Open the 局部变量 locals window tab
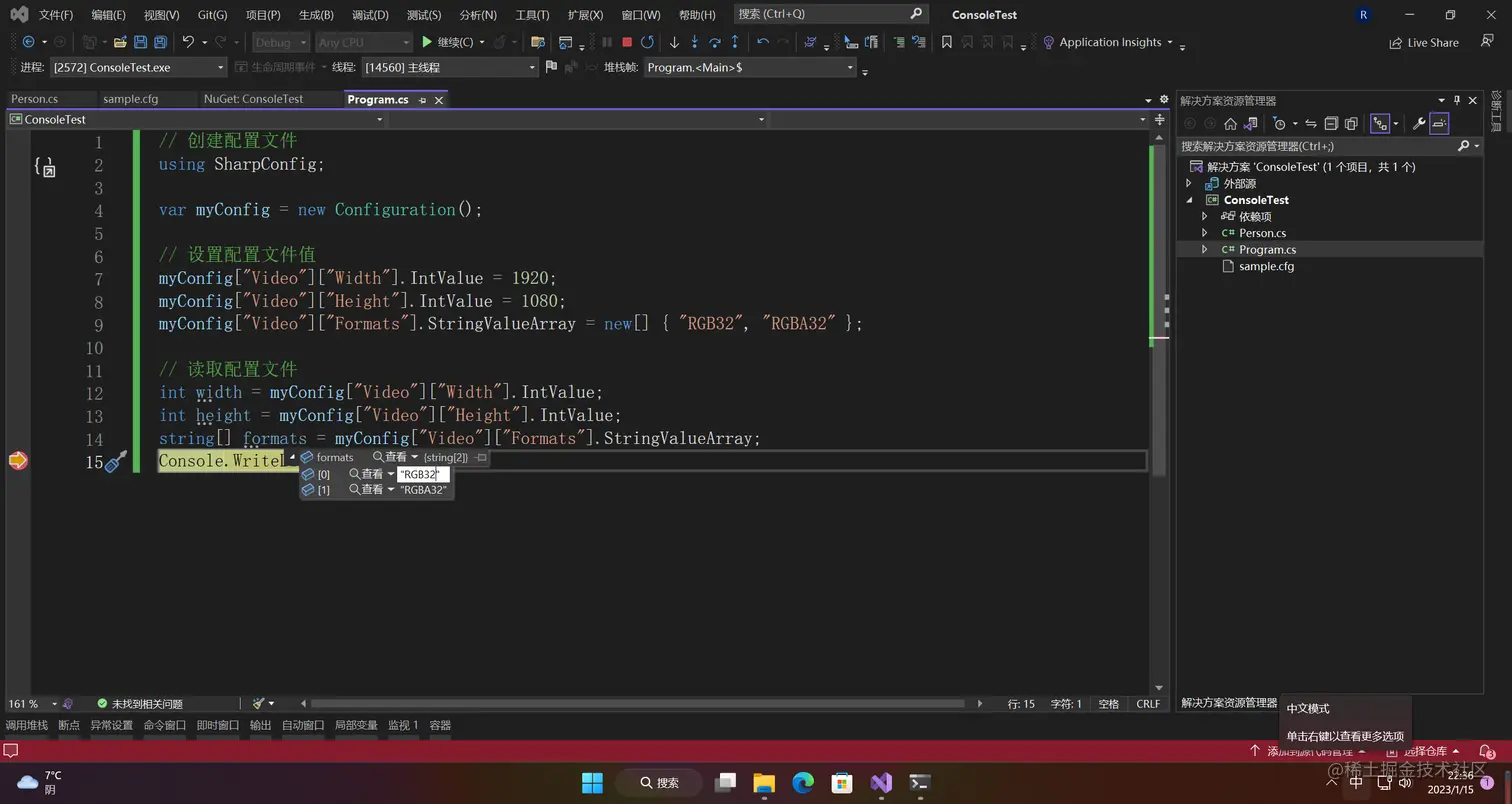The height and width of the screenshot is (804, 1512). point(356,725)
